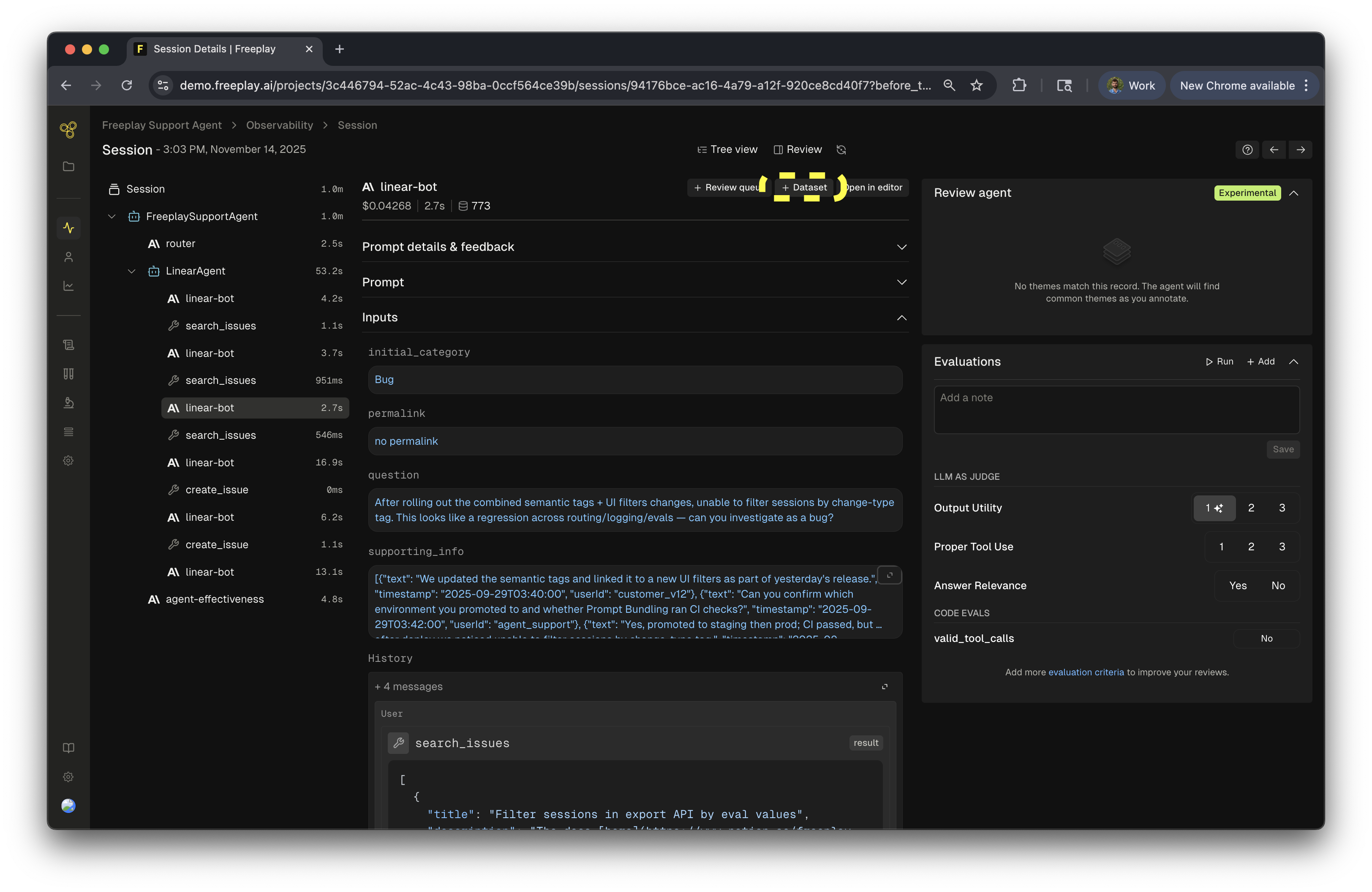Rate Proper Tool Use as 2

1251,547
